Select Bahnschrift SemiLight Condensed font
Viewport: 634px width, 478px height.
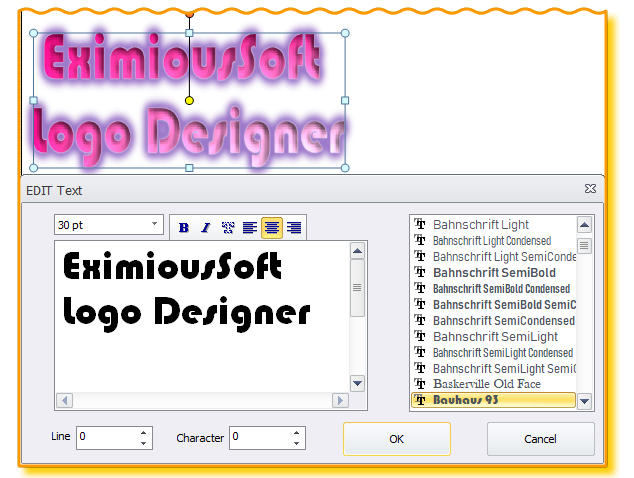pyautogui.click(x=494, y=352)
